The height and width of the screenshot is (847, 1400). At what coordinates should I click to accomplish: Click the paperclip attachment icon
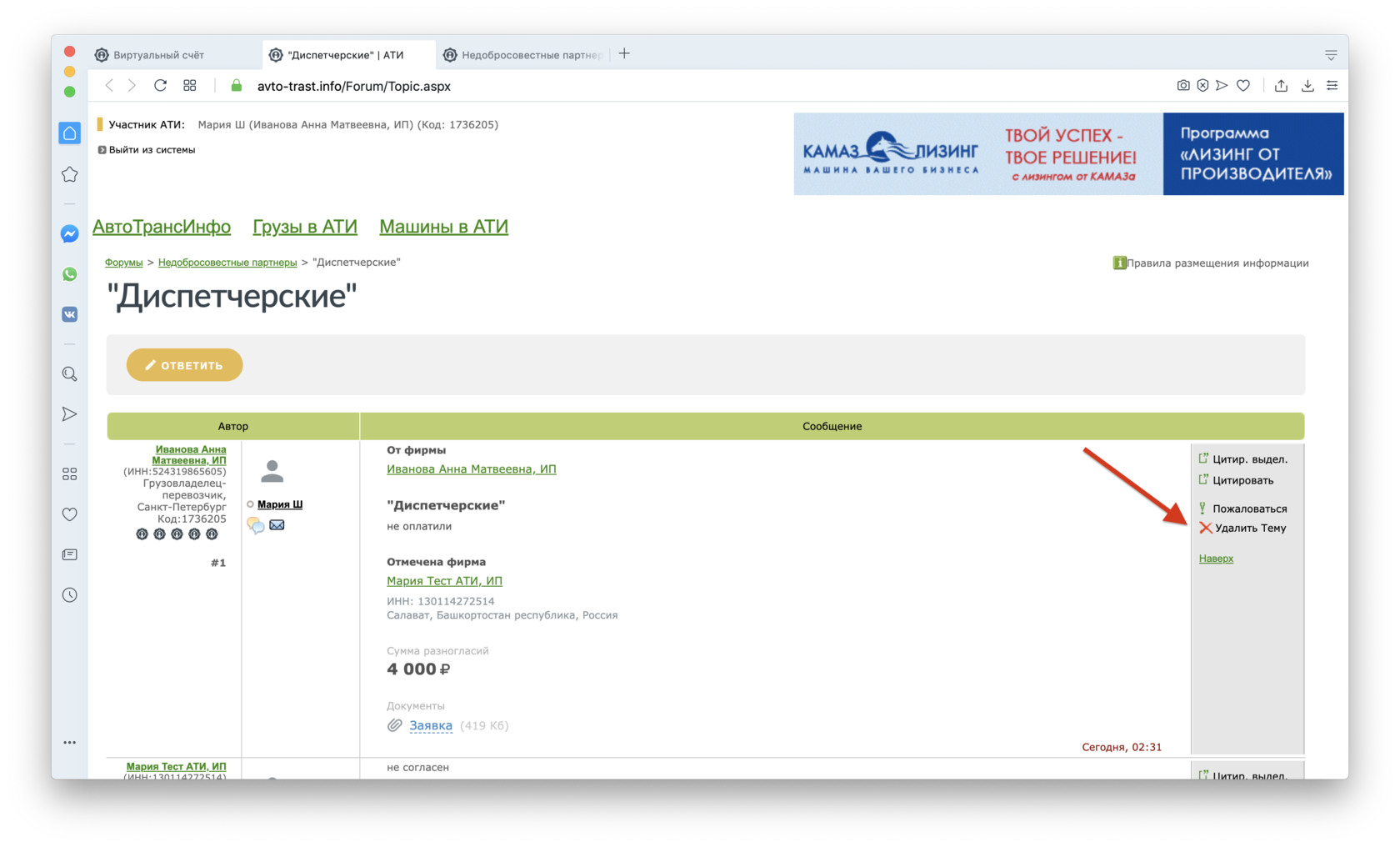pos(394,725)
